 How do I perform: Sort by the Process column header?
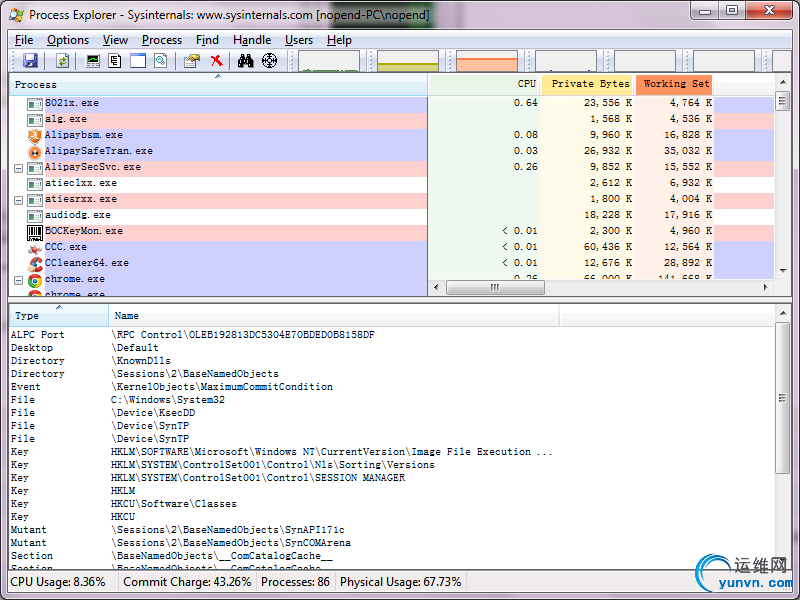coord(218,85)
